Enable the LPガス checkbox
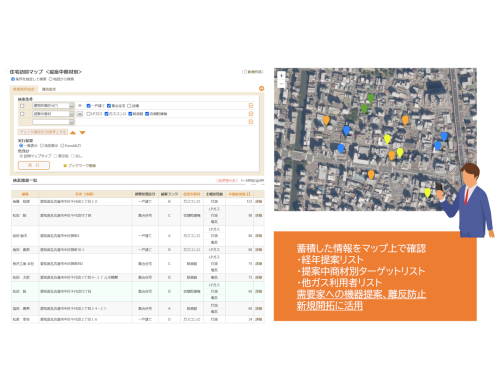 [88, 114]
